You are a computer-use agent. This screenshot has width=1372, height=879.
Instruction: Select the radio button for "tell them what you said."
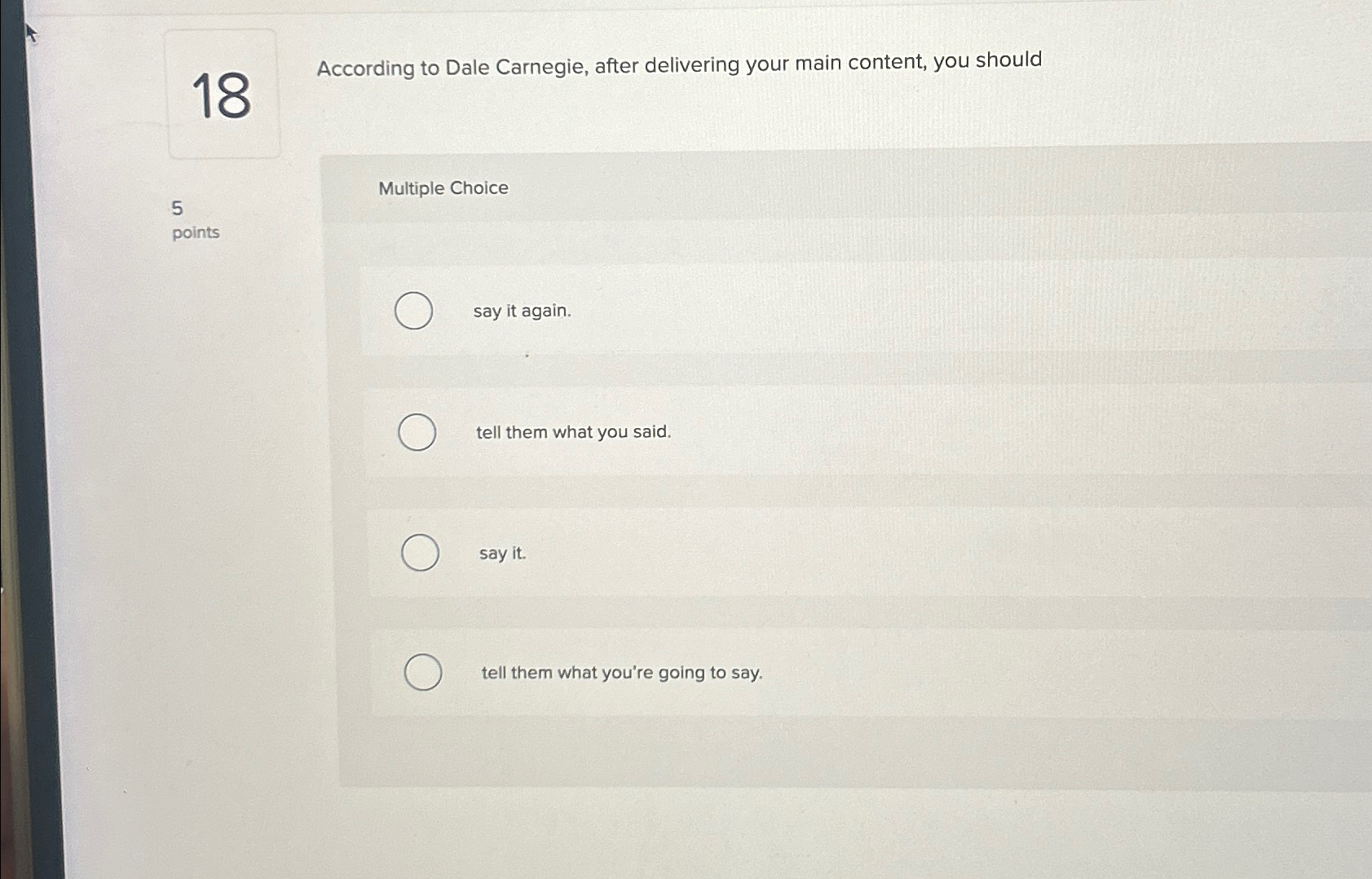point(417,433)
